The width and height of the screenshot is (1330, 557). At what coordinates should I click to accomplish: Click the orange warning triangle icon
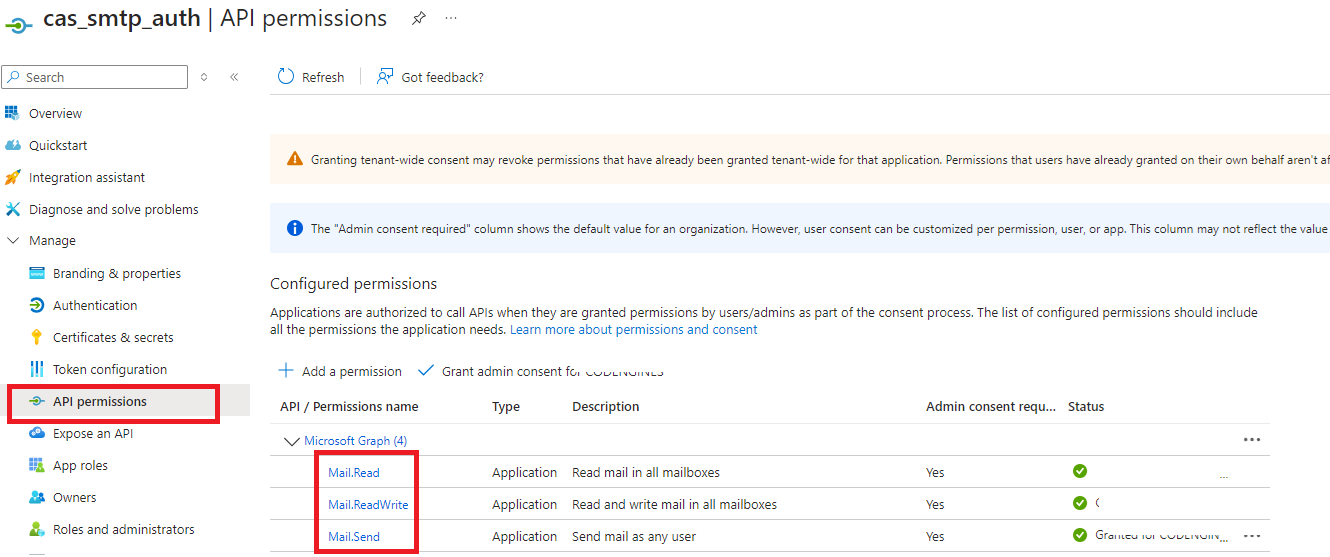(x=294, y=159)
